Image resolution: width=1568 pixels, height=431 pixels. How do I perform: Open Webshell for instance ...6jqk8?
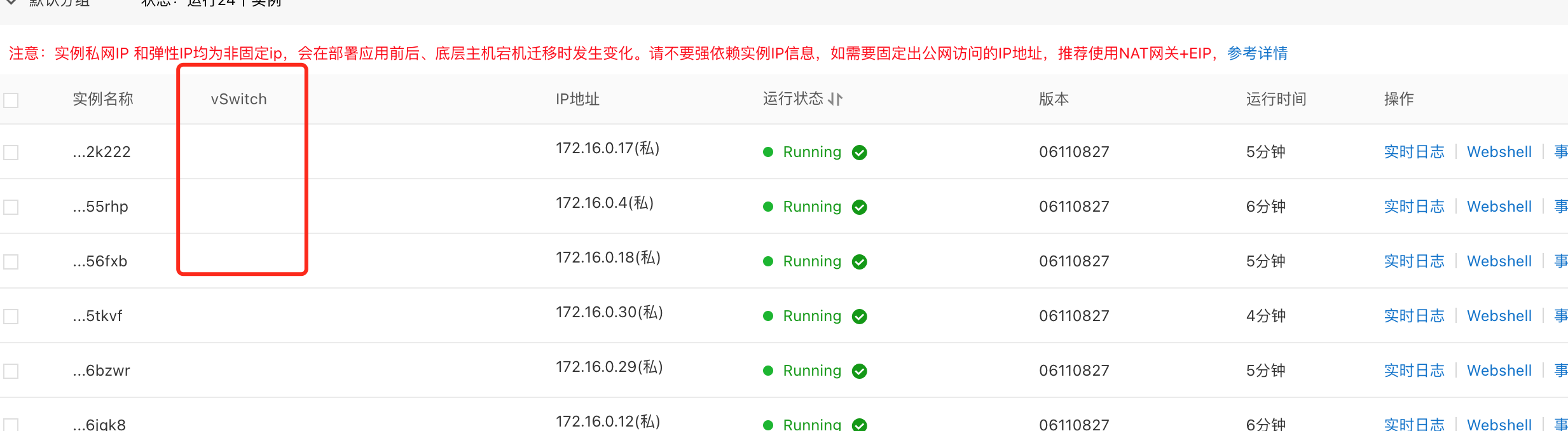(x=1499, y=424)
